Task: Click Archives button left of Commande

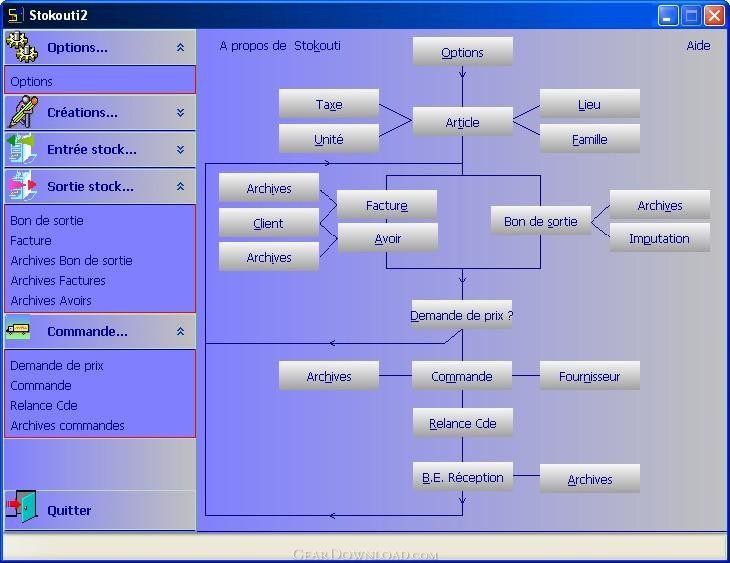Action: point(329,376)
